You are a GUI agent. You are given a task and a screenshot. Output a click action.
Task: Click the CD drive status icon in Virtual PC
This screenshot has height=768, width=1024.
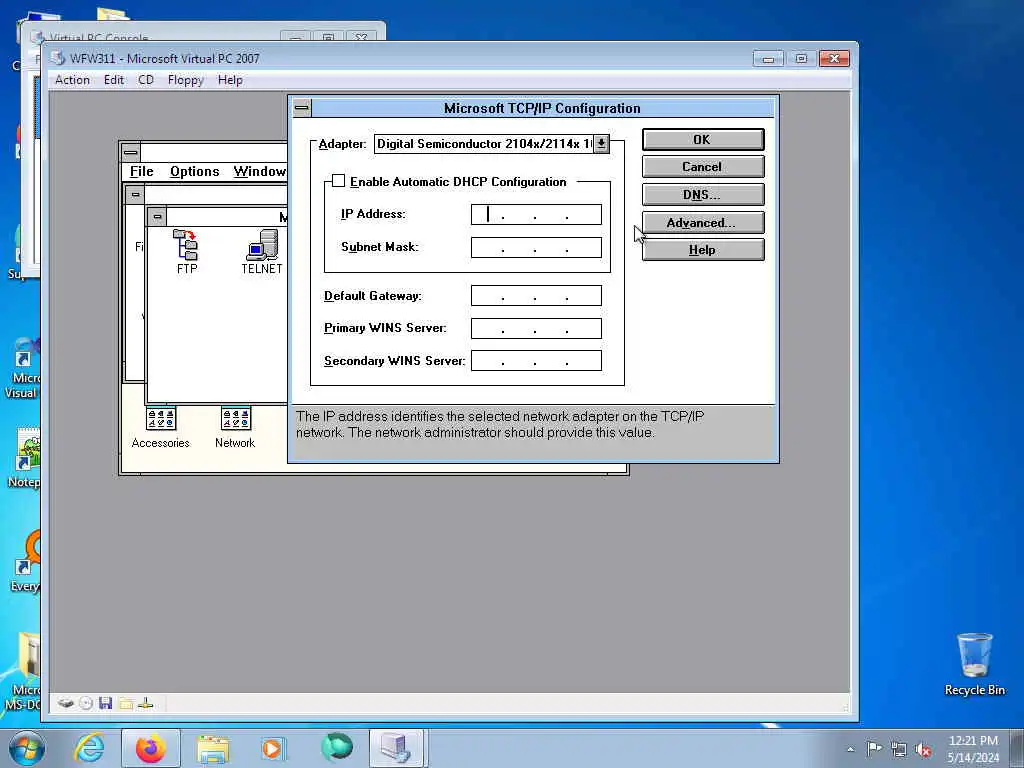tap(86, 703)
